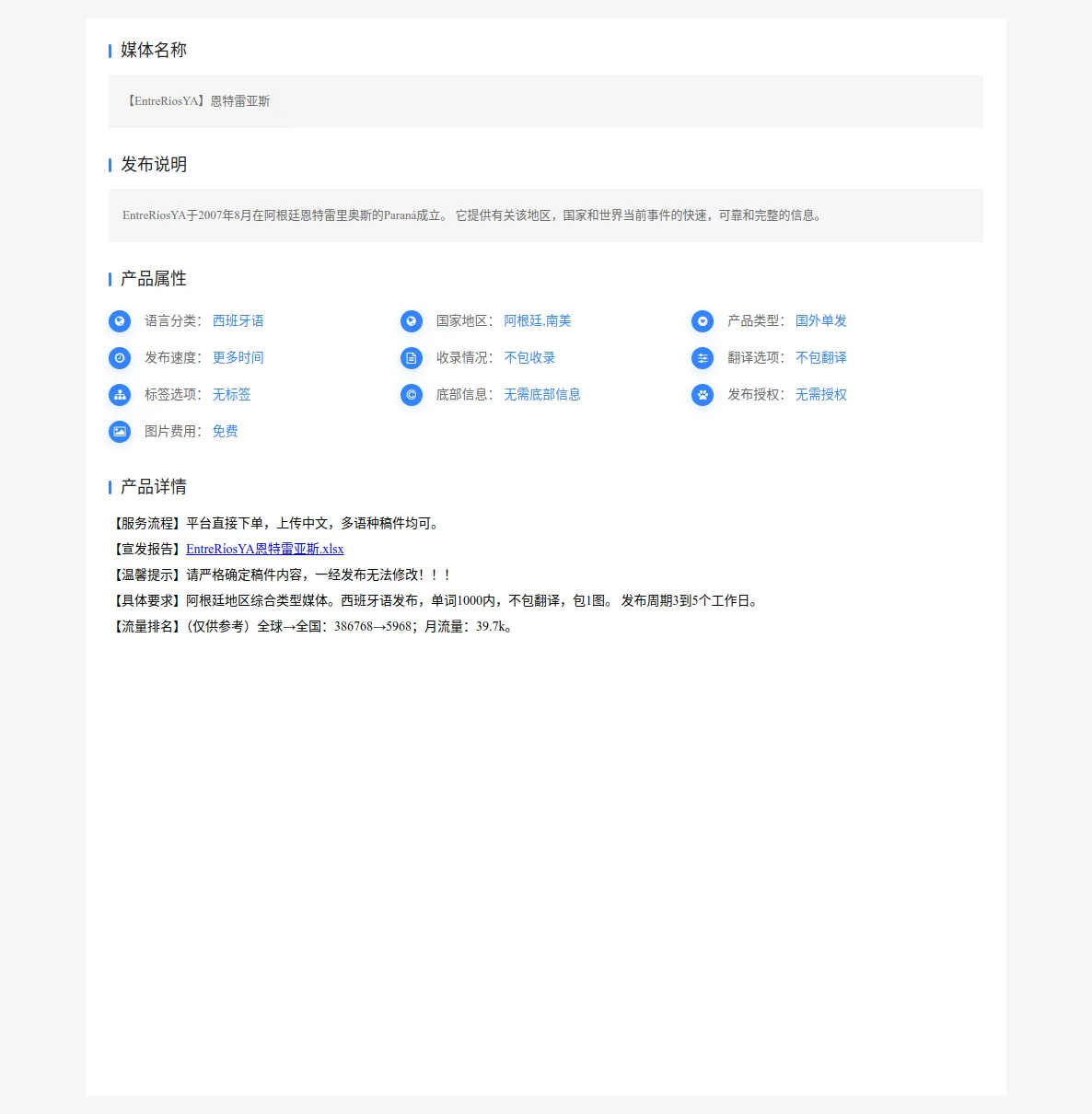
Task: Click the 【宣发报告】 label
Action: tap(147, 549)
